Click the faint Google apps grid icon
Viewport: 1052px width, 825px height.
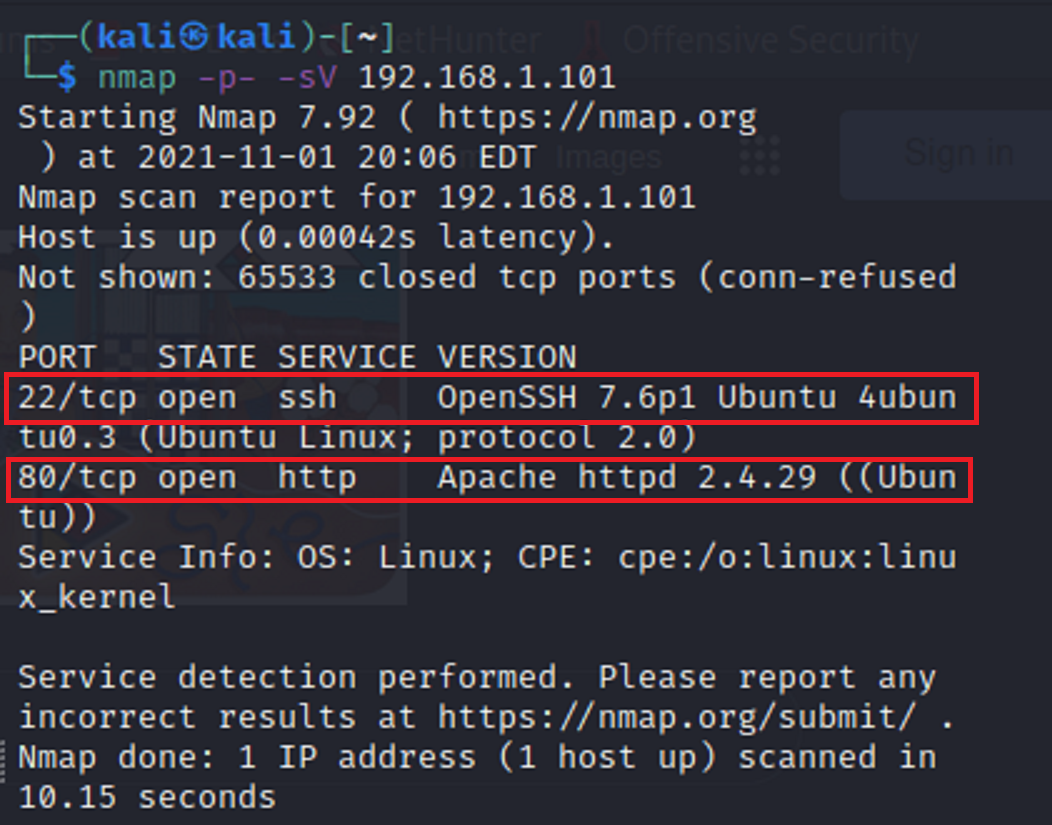[x=760, y=155]
